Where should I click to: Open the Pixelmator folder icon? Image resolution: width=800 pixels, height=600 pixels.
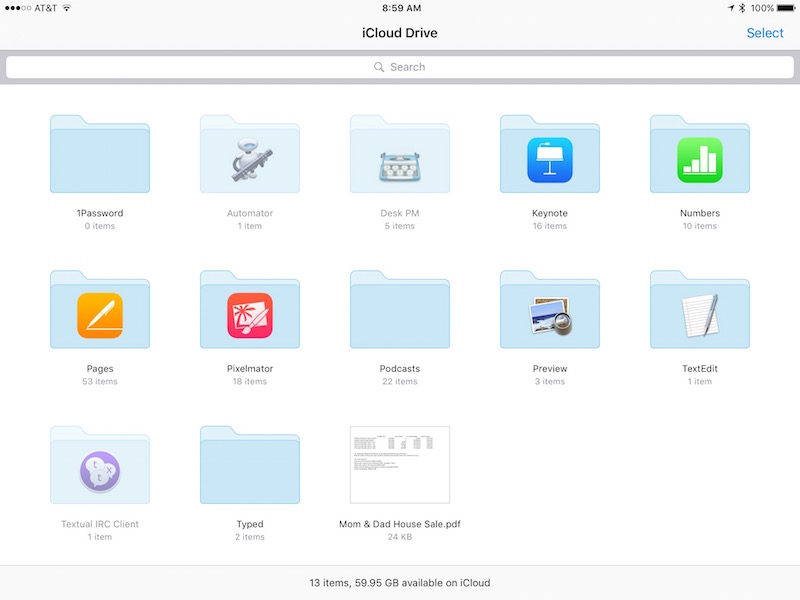(250, 310)
